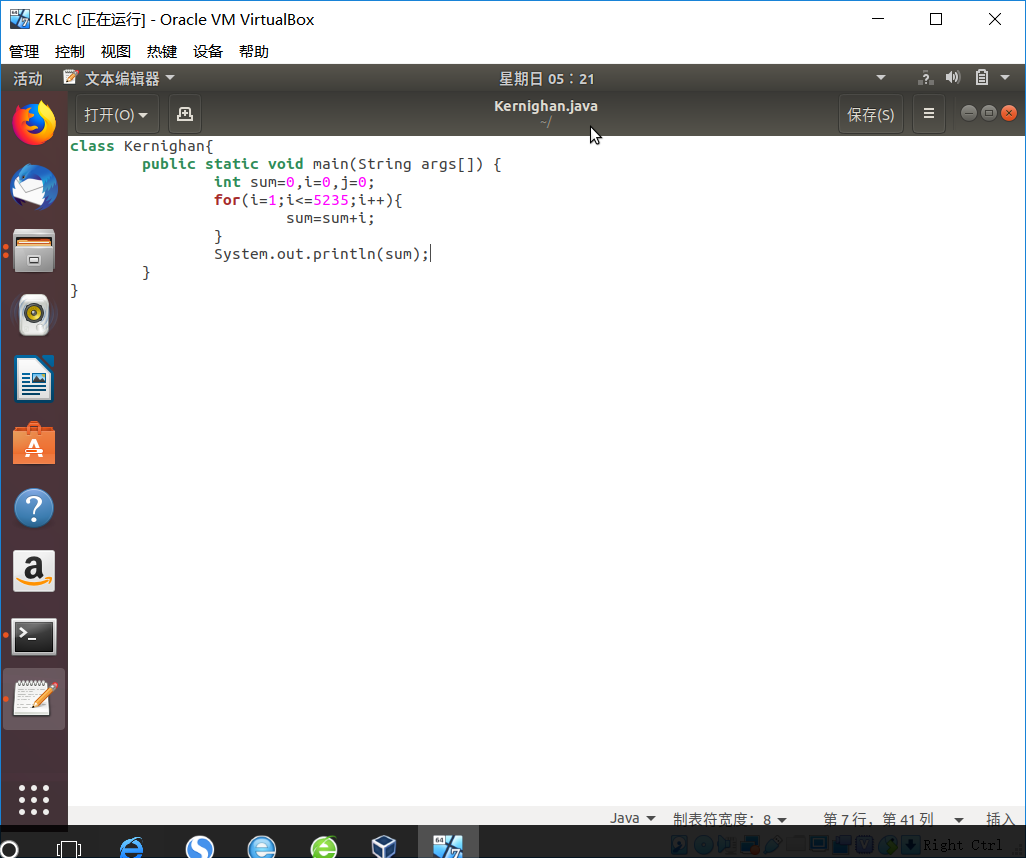The width and height of the screenshot is (1026, 858).
Task: Change the 制表符宽度 tab width dropdown
Action: tap(730, 819)
